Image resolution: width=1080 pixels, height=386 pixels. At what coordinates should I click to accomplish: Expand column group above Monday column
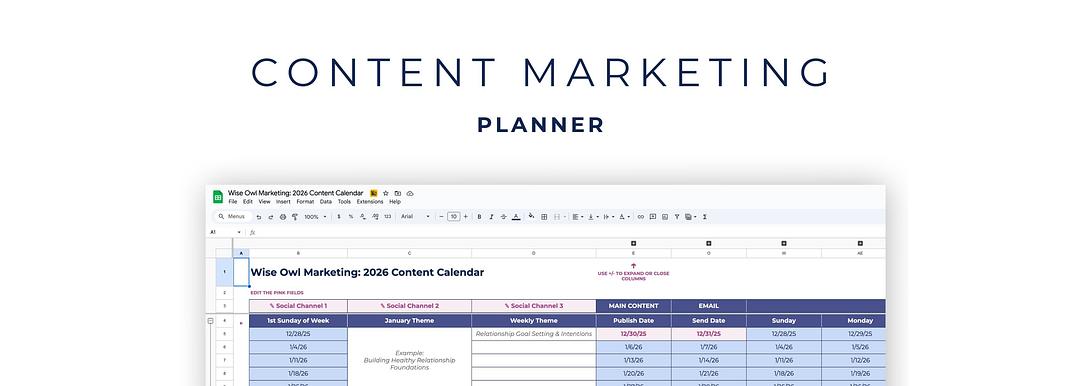coord(860,243)
